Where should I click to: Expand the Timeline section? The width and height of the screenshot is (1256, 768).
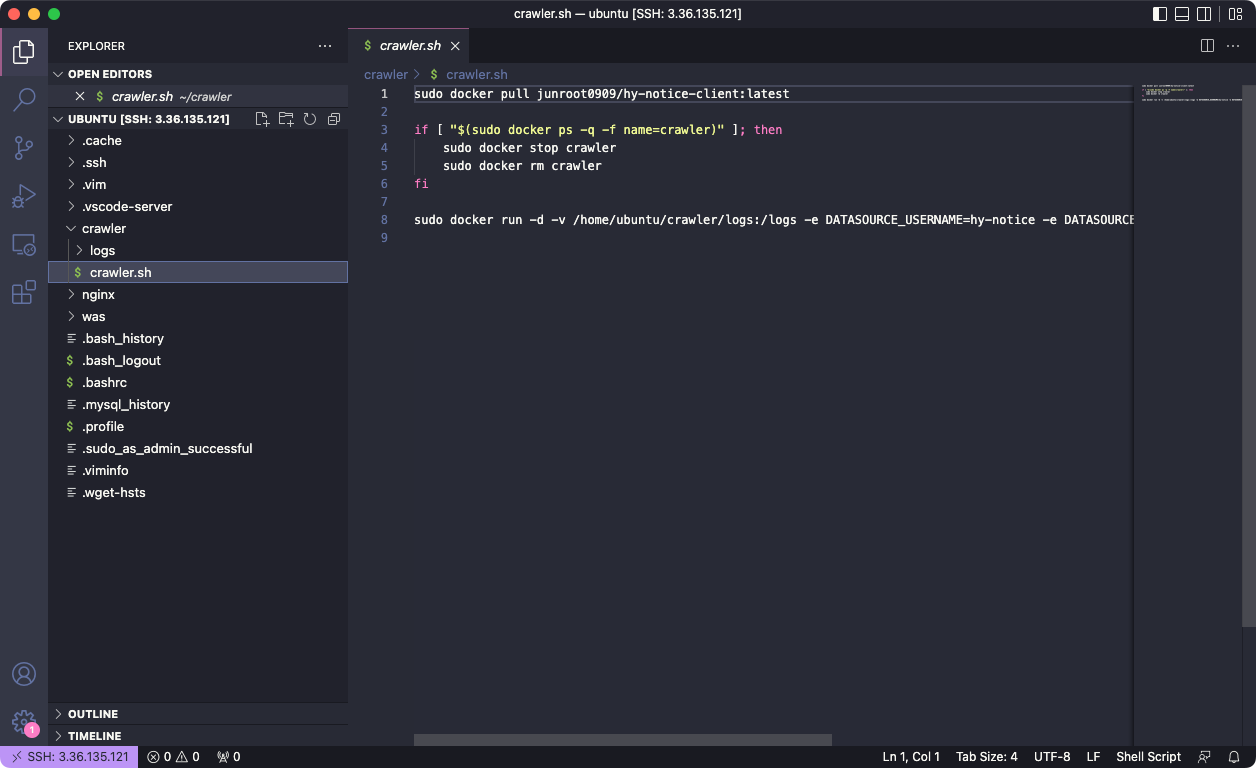pos(198,736)
